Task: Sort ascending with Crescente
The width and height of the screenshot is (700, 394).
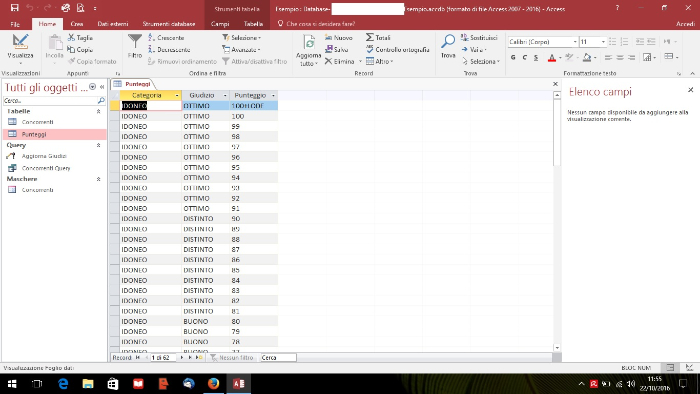Action: [x=166, y=38]
